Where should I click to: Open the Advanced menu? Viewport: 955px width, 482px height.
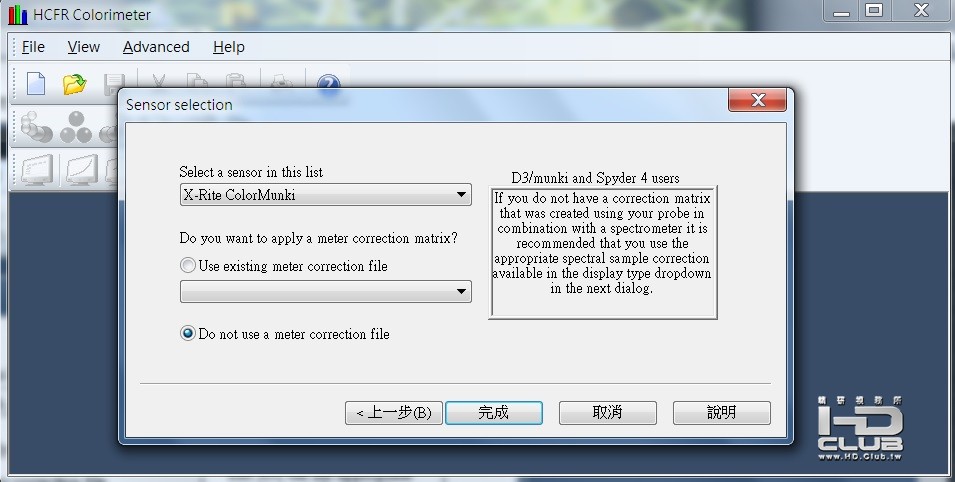156,47
